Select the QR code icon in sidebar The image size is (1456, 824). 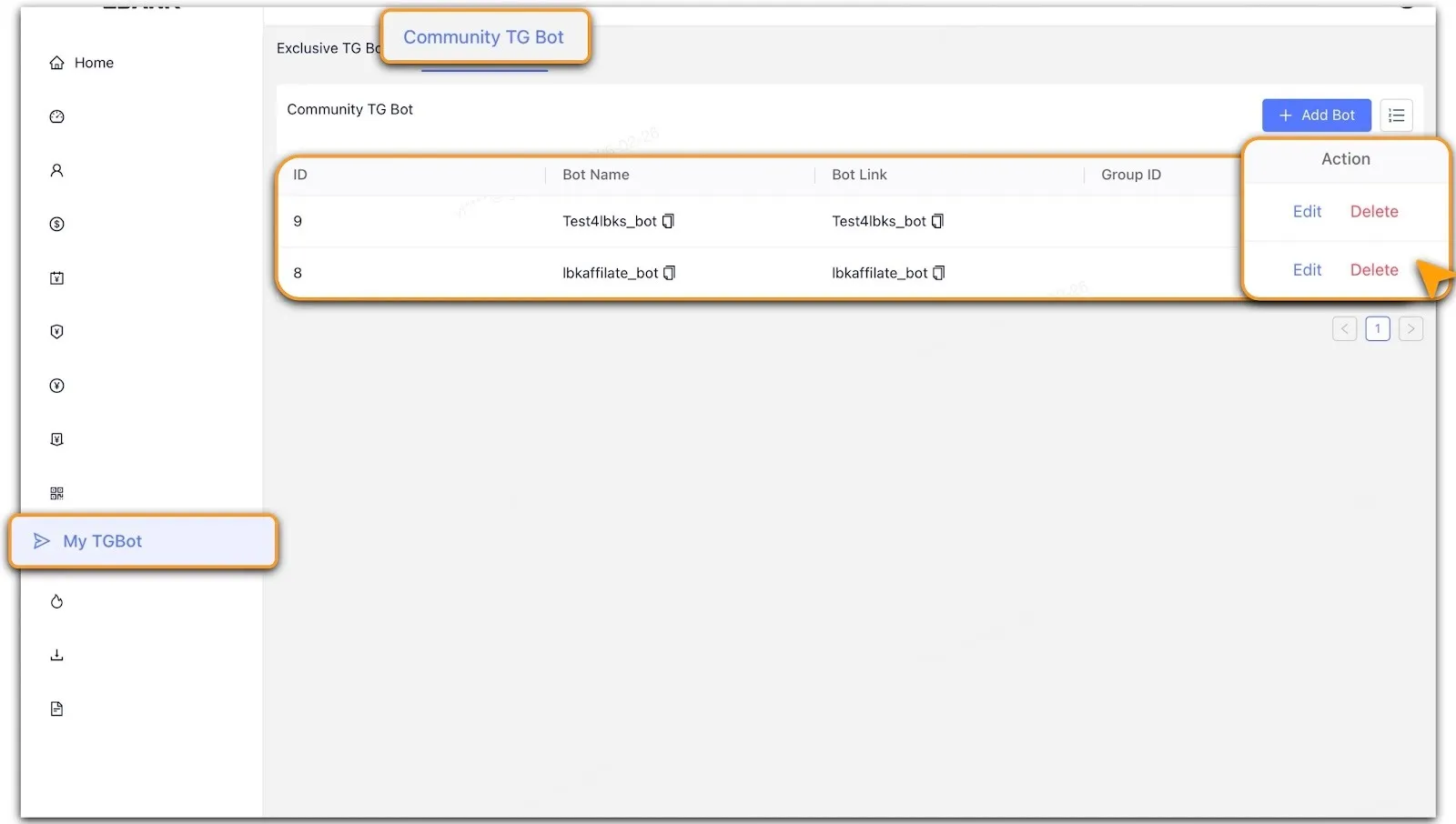56,493
